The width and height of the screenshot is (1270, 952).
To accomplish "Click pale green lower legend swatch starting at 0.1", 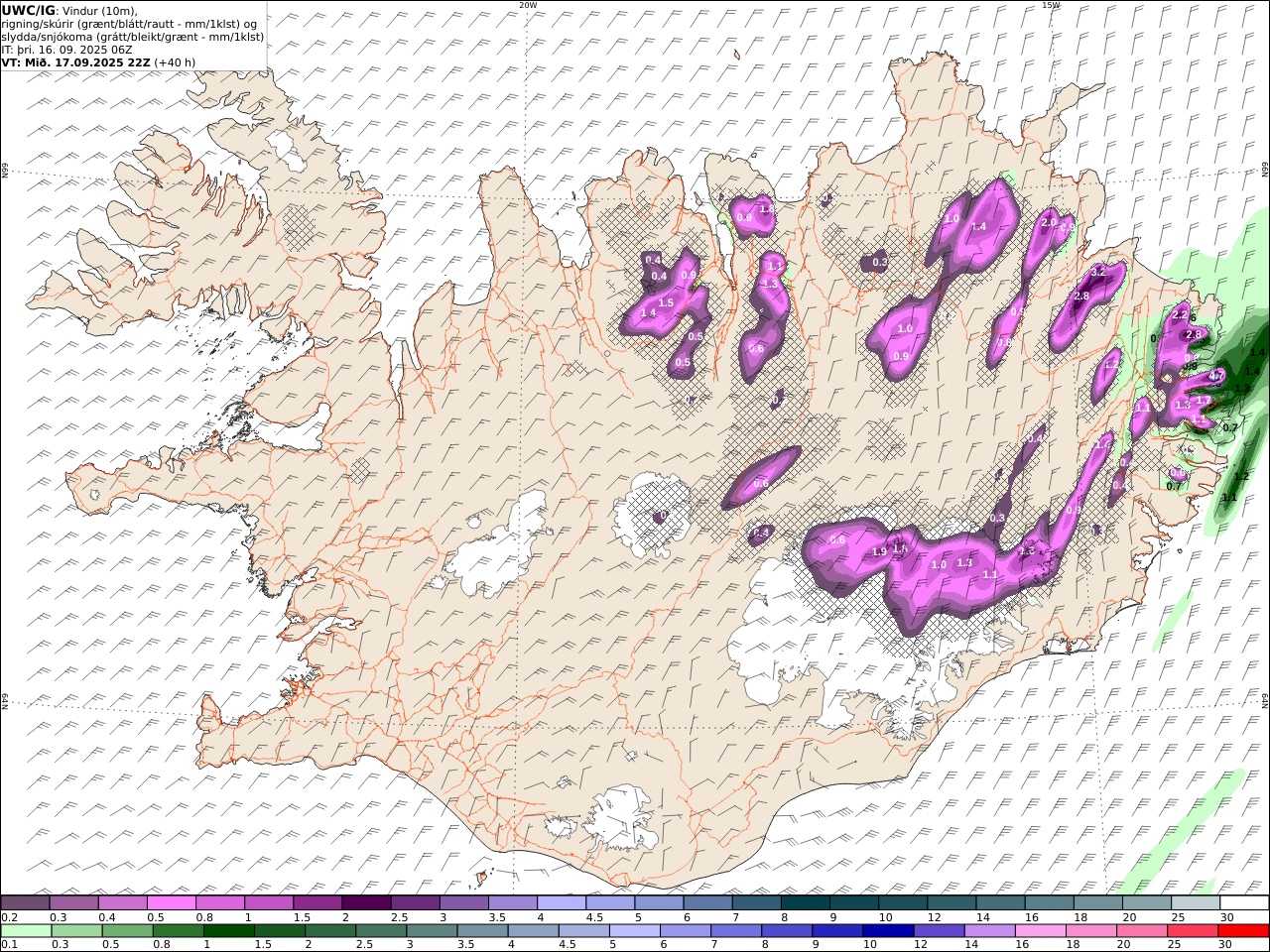I will (27, 931).
